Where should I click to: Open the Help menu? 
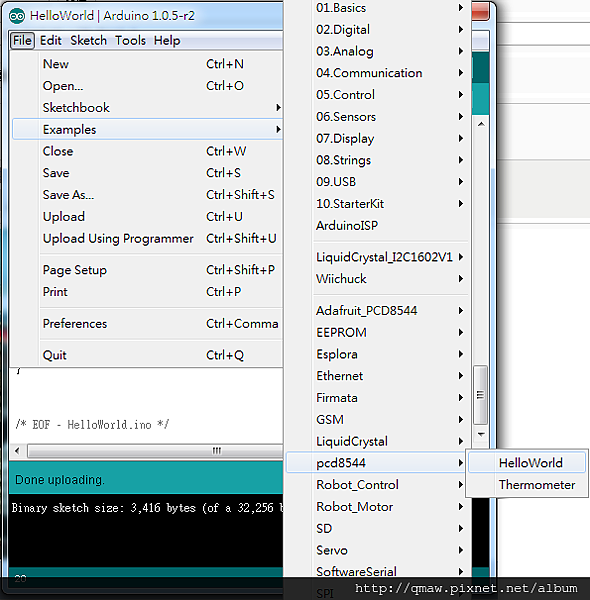(167, 40)
